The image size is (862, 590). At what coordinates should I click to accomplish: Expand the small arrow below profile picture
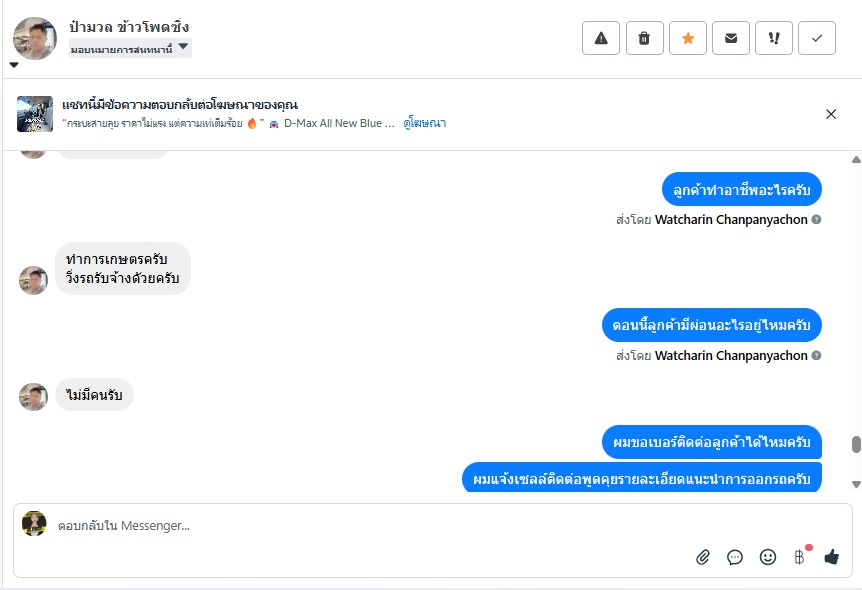(x=14, y=65)
